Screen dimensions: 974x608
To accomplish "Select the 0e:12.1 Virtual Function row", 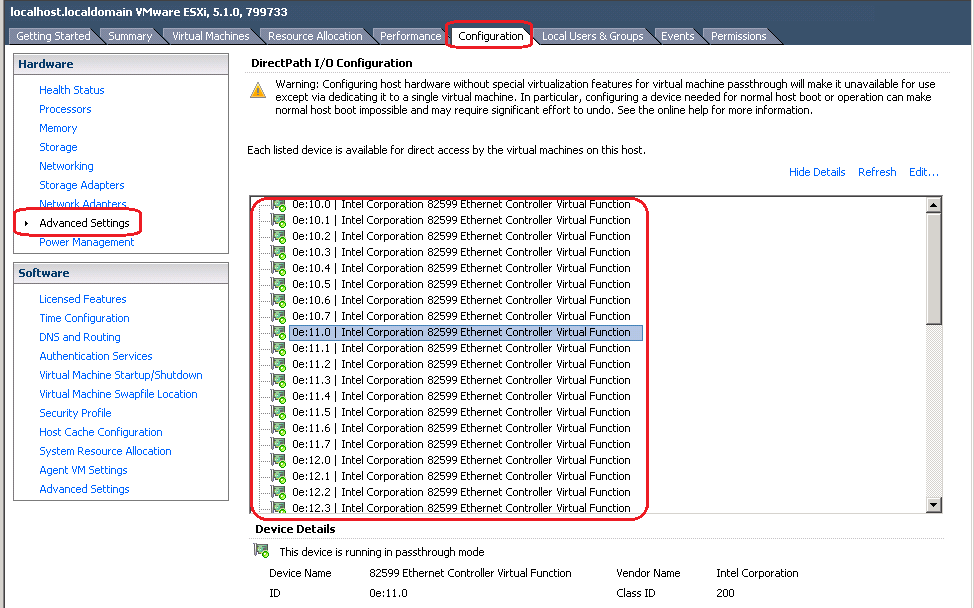I will click(x=461, y=477).
